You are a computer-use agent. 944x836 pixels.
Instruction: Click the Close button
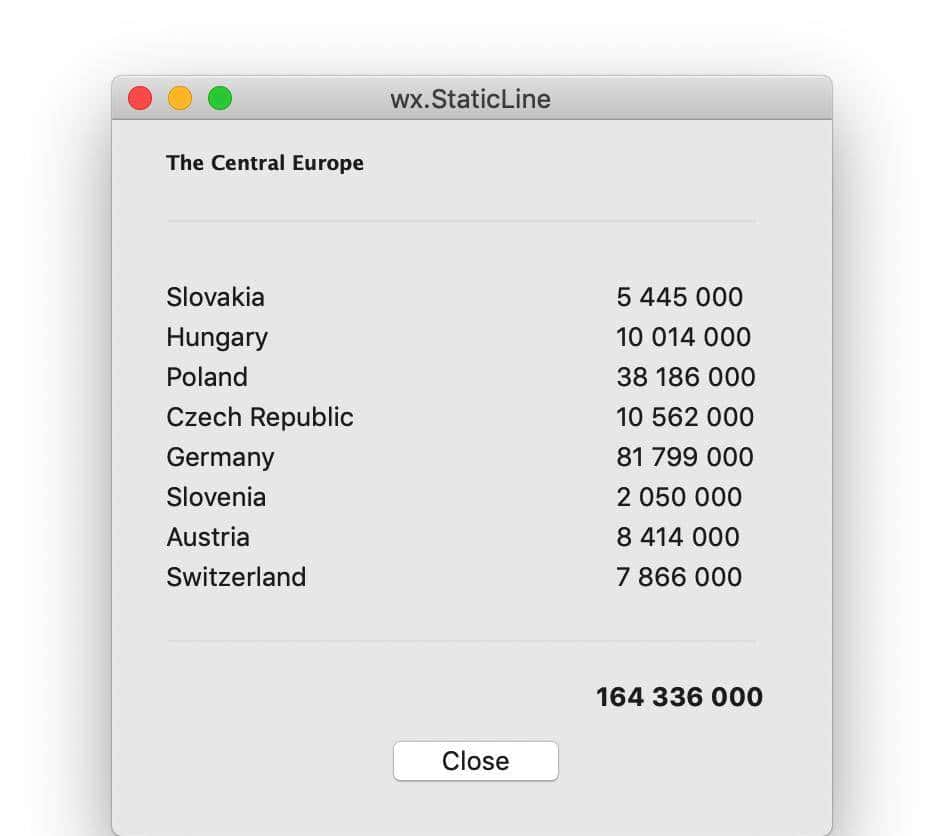point(475,761)
